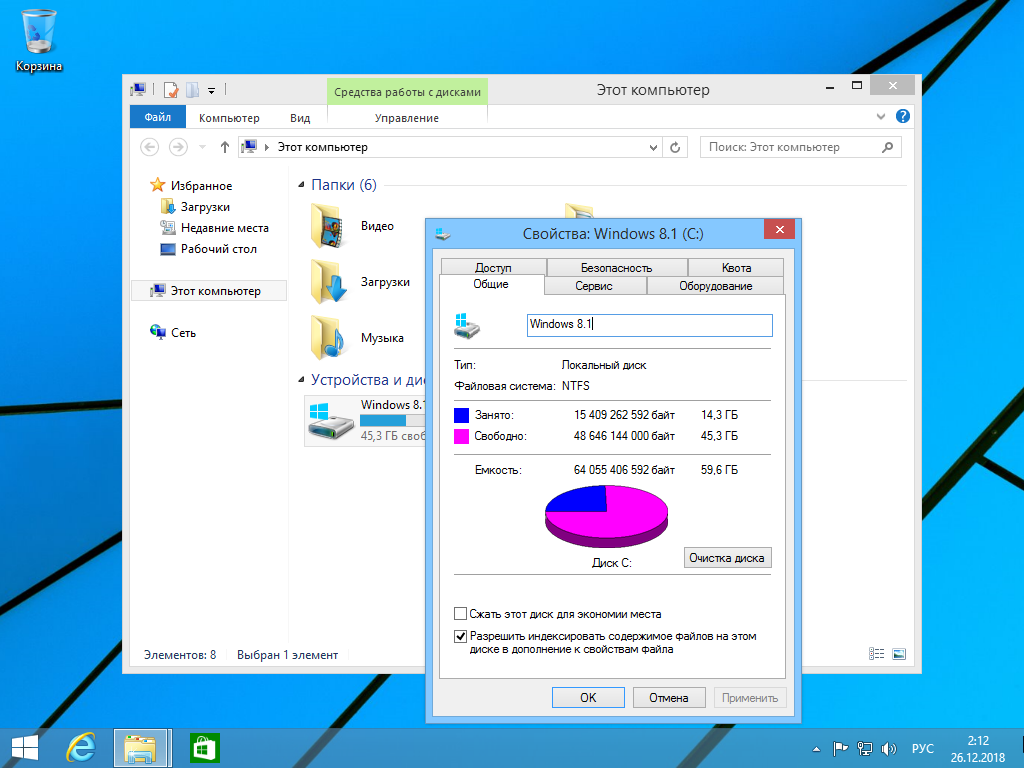Click the drive label field Windows 8.1
The image size is (1024, 768).
point(650,325)
